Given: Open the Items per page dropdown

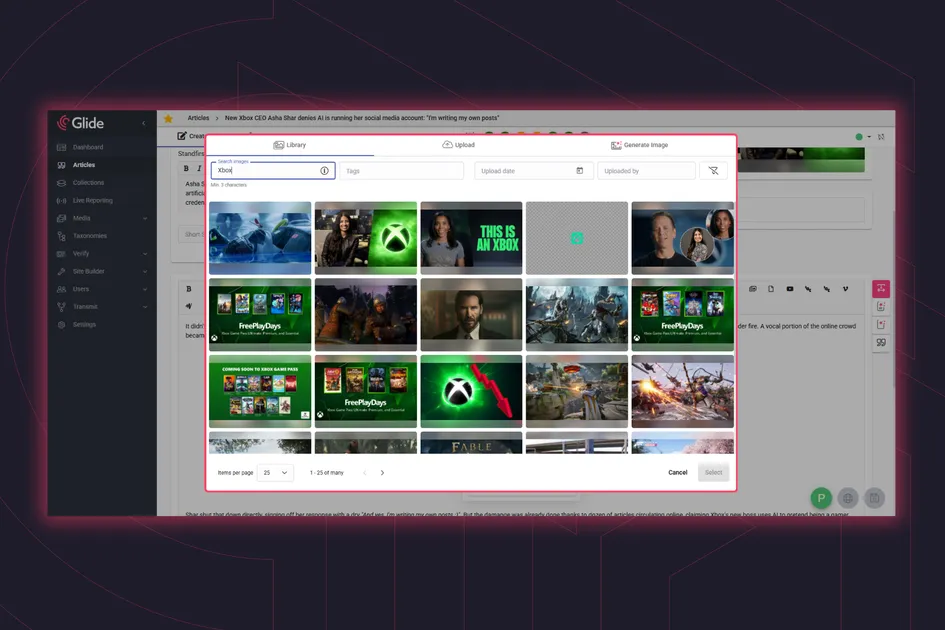Looking at the screenshot, I should [275, 472].
